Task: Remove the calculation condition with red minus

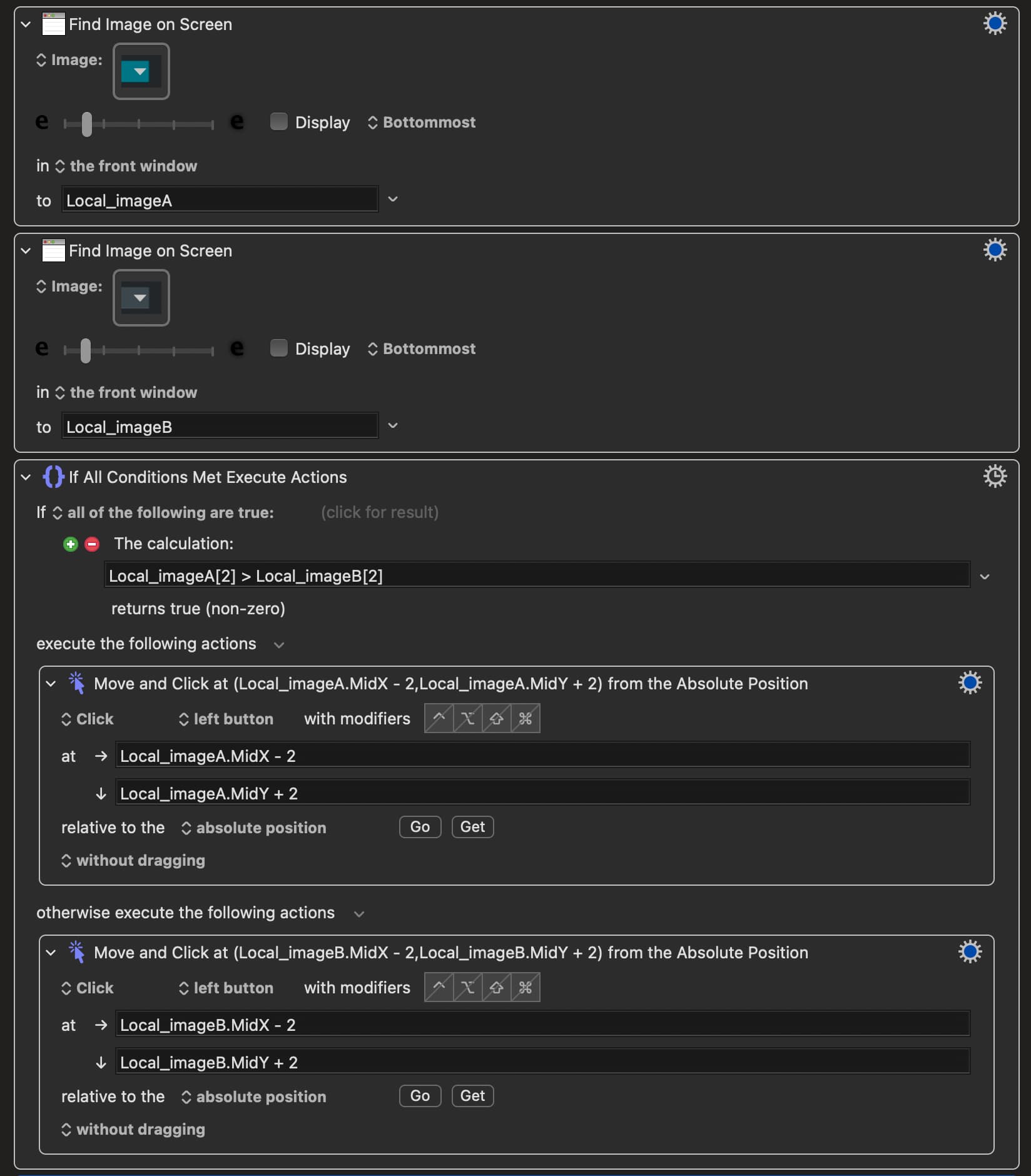Action: pos(92,544)
